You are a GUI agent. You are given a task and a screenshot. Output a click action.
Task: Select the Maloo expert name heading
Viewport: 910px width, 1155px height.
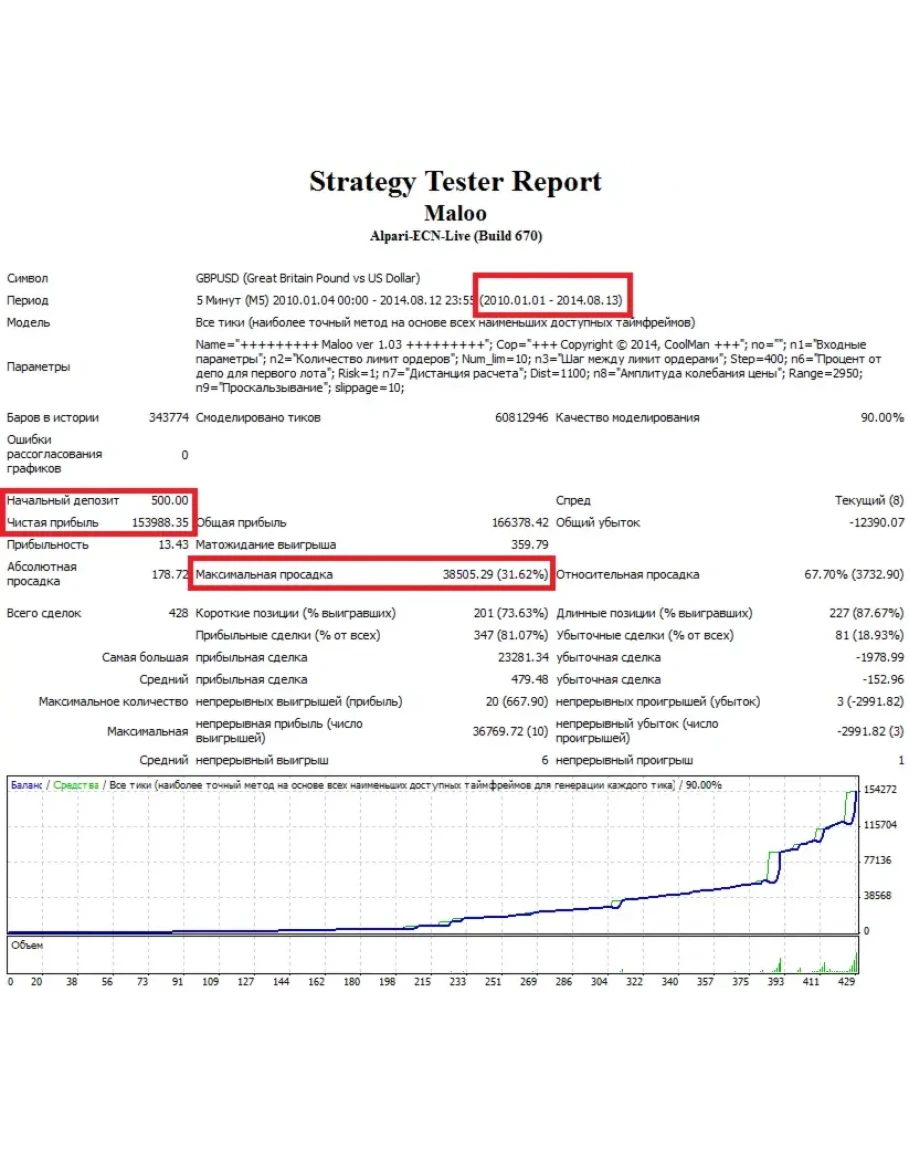[x=455, y=213]
